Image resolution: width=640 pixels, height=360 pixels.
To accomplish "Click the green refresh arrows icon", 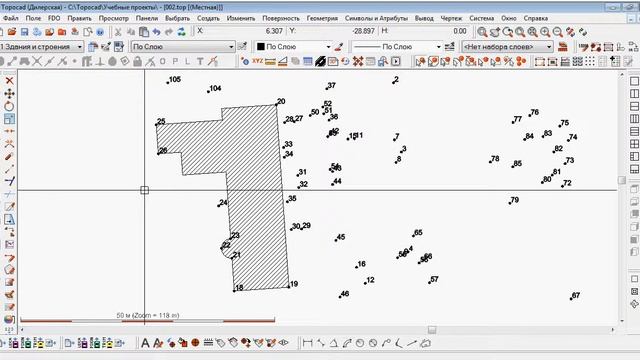I will click(x=182, y=31).
